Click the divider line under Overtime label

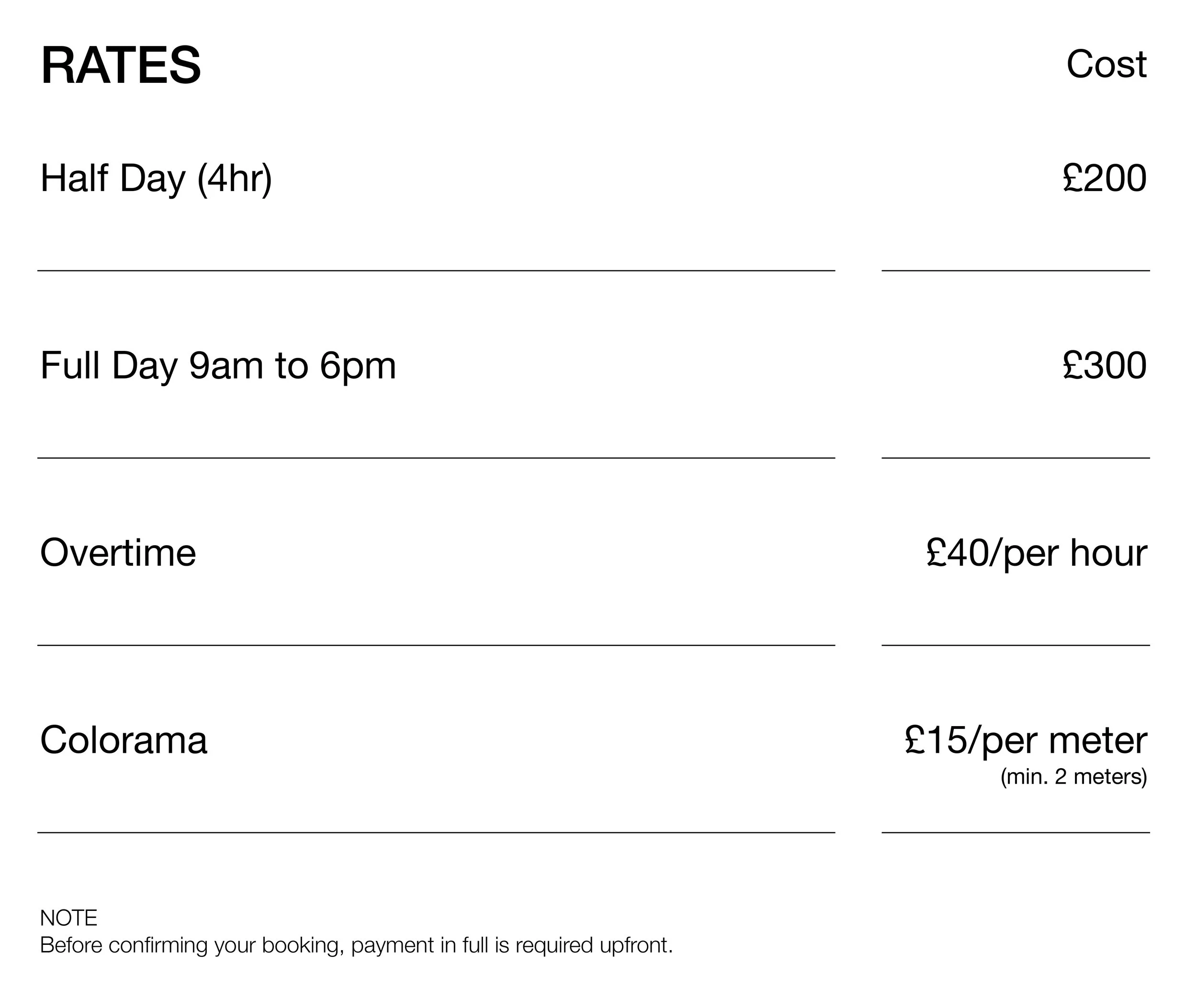point(436,646)
